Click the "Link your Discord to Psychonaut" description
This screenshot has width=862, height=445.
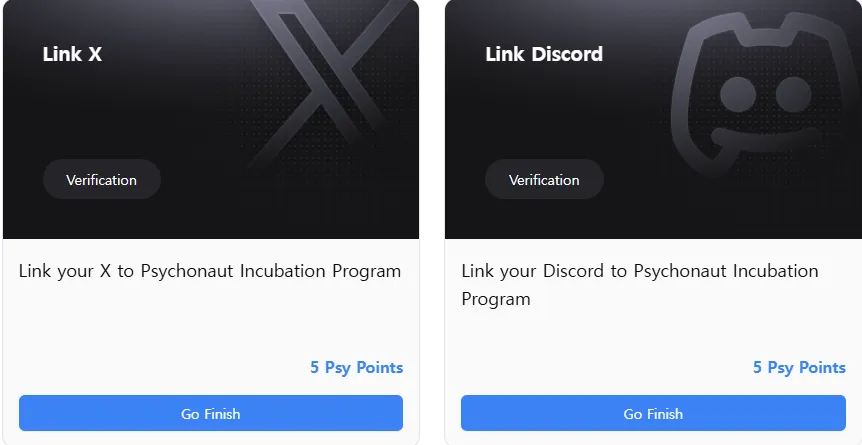point(640,271)
